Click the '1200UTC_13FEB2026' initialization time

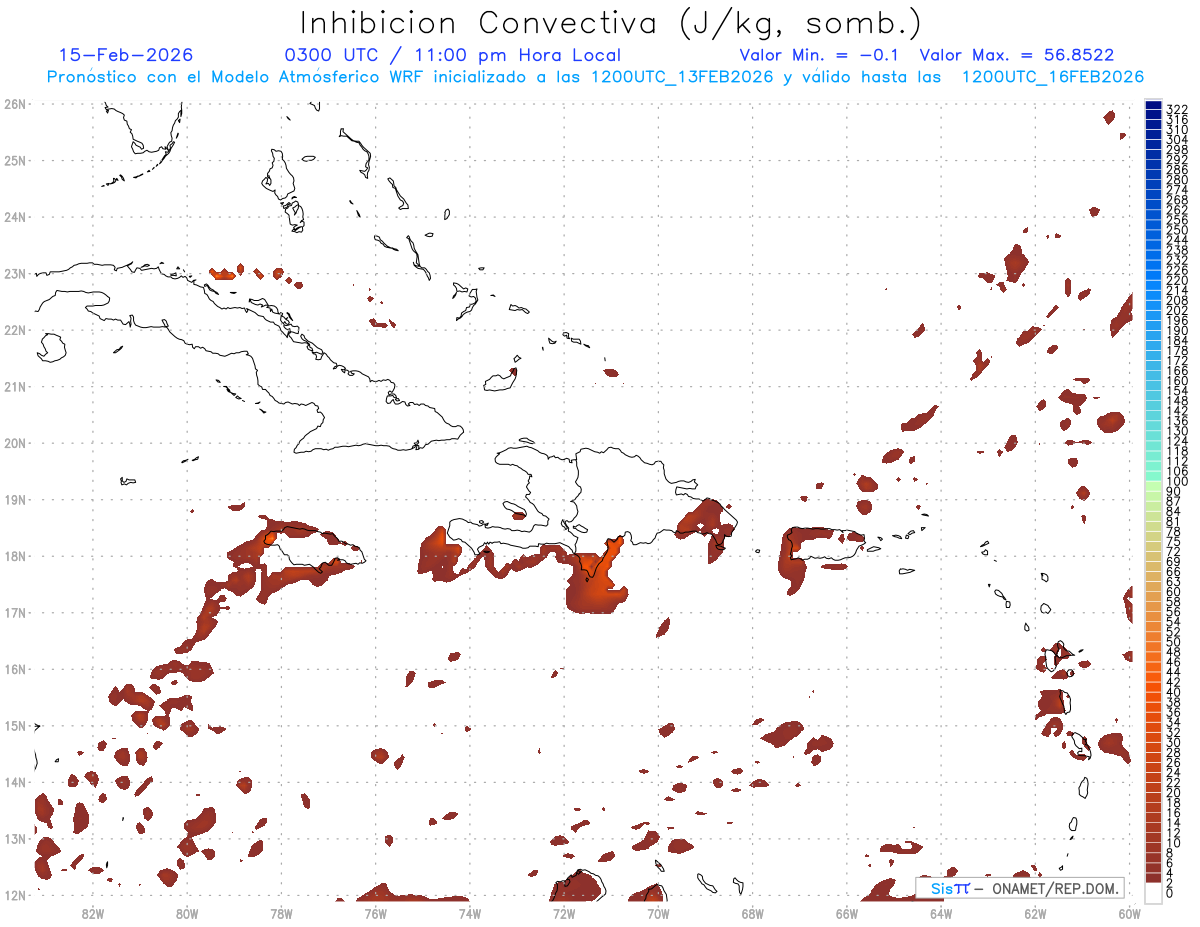(681, 77)
